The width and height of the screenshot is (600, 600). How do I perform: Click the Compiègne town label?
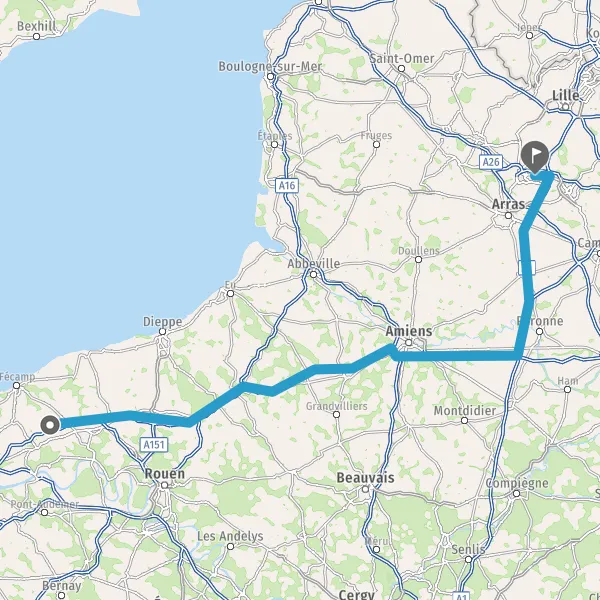[517, 483]
